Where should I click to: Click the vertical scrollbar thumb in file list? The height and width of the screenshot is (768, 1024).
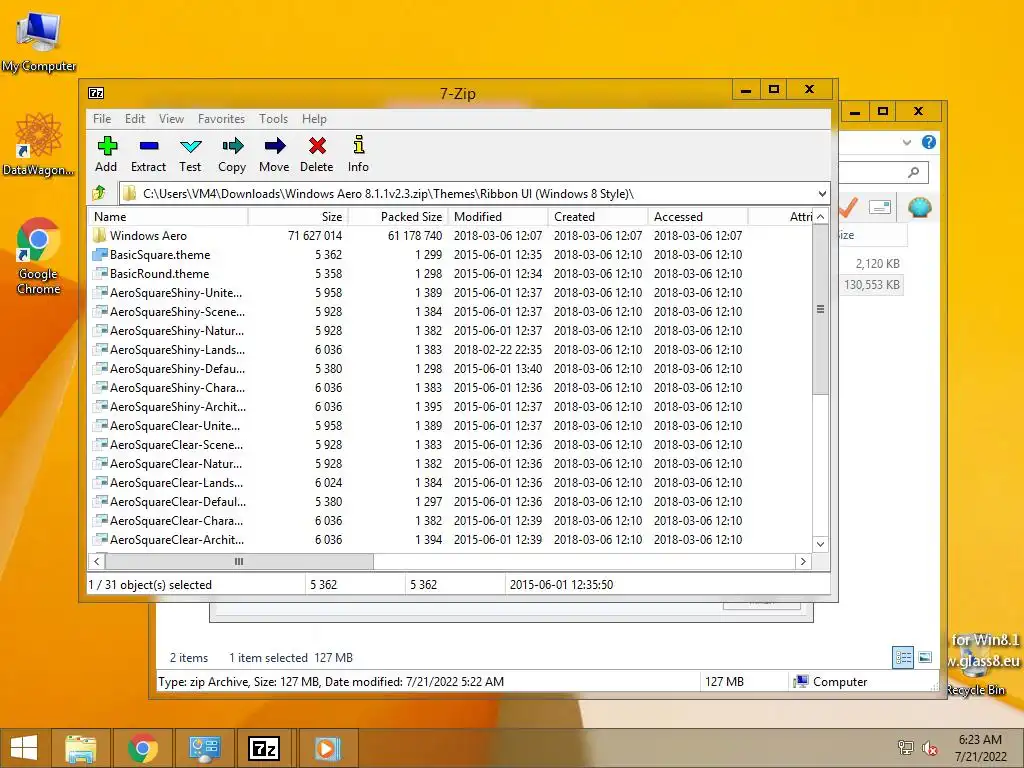pyautogui.click(x=820, y=310)
